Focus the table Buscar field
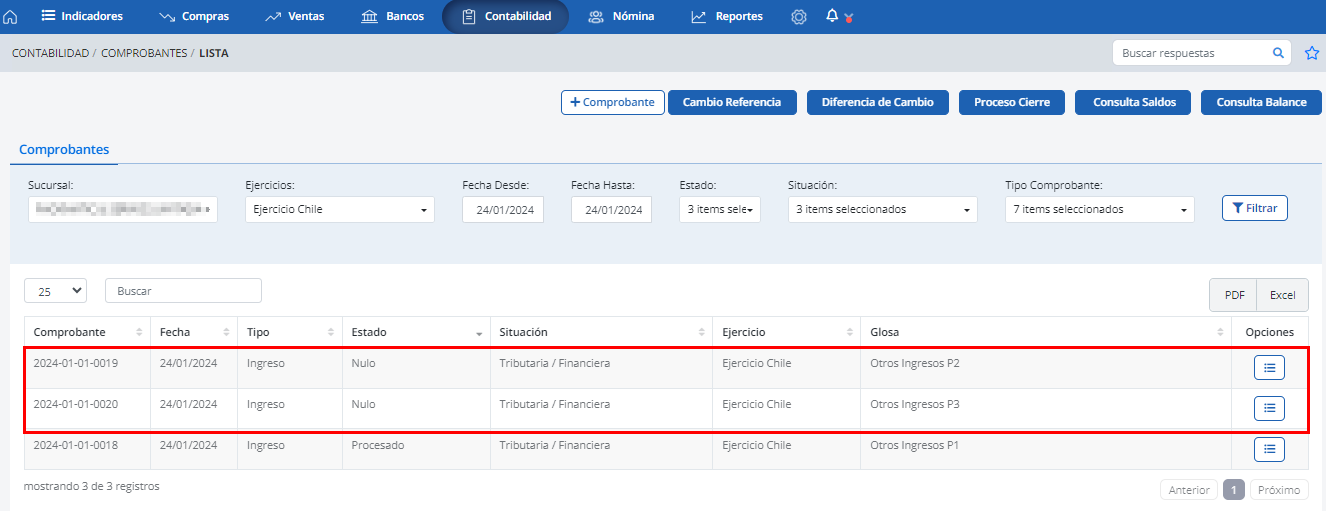Screen dimensions: 1326x511 click(x=183, y=290)
